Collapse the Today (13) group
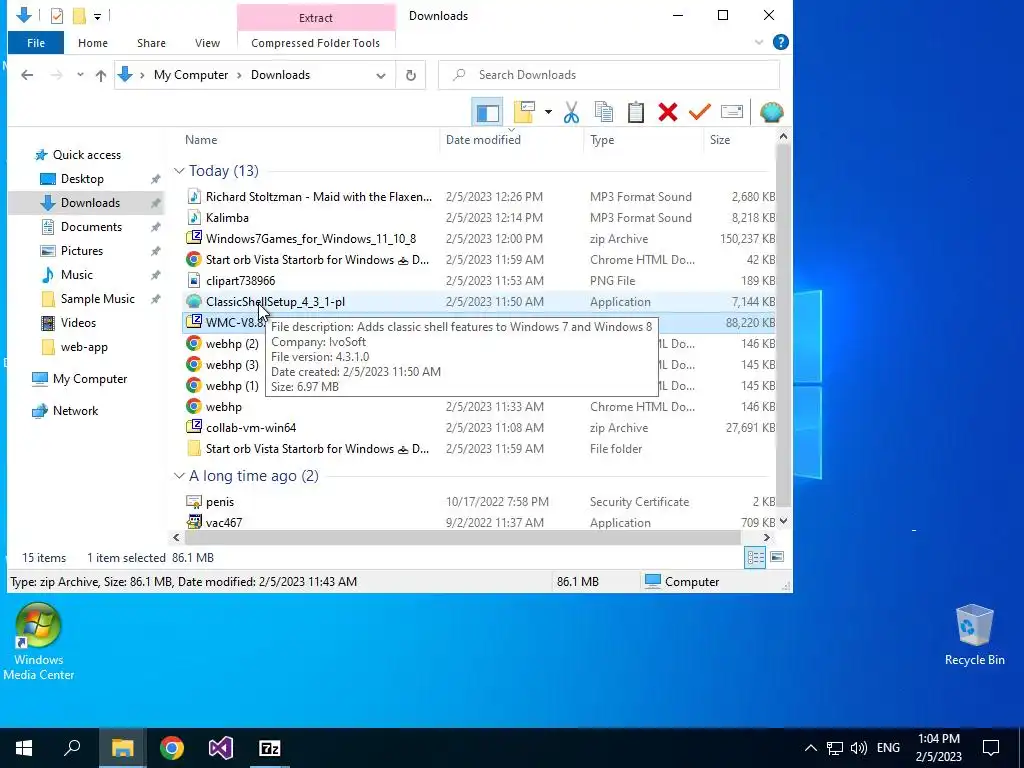The image size is (1024, 768). click(179, 171)
